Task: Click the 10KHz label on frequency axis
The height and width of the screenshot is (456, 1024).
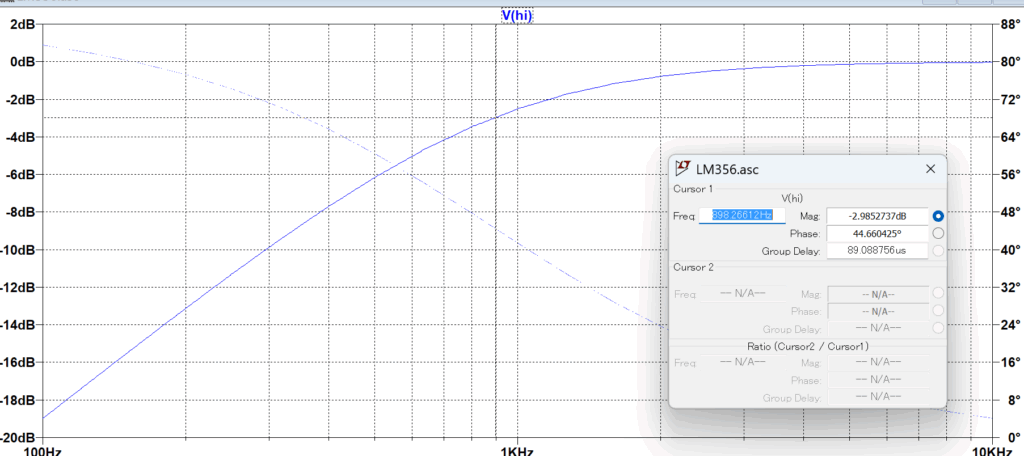Action: coord(987,449)
